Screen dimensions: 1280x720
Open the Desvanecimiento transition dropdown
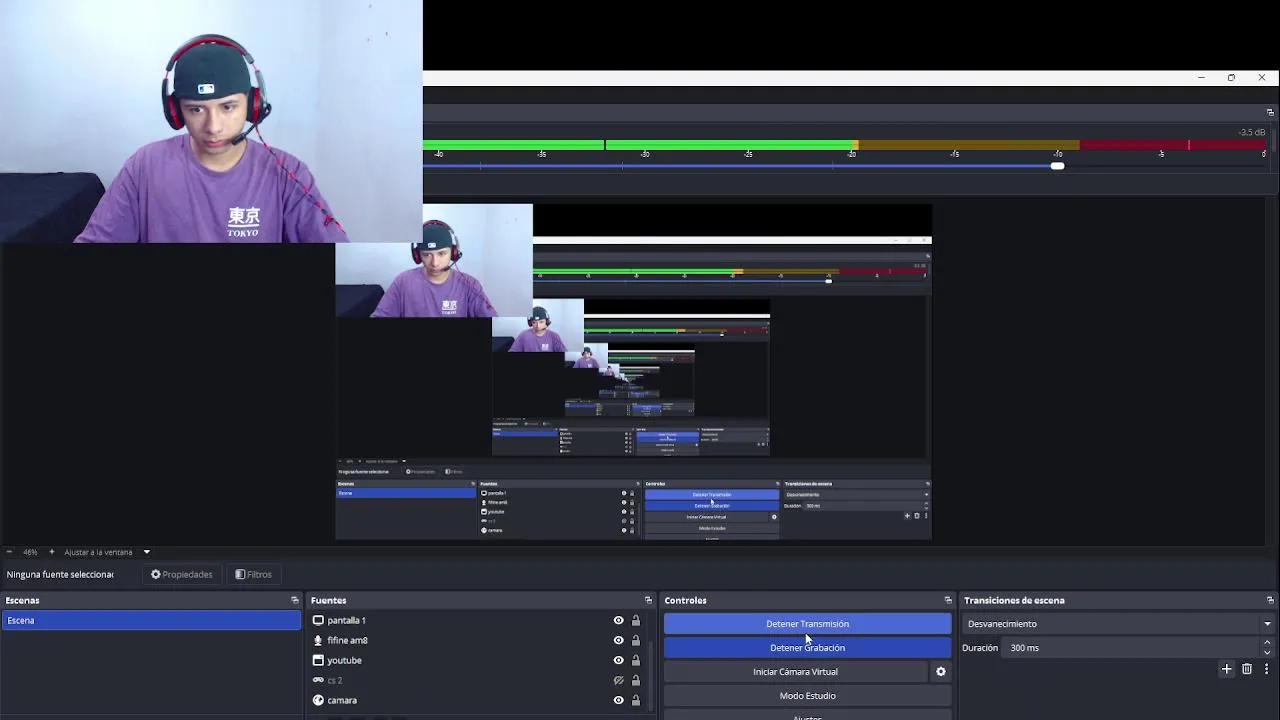[x=1118, y=624]
